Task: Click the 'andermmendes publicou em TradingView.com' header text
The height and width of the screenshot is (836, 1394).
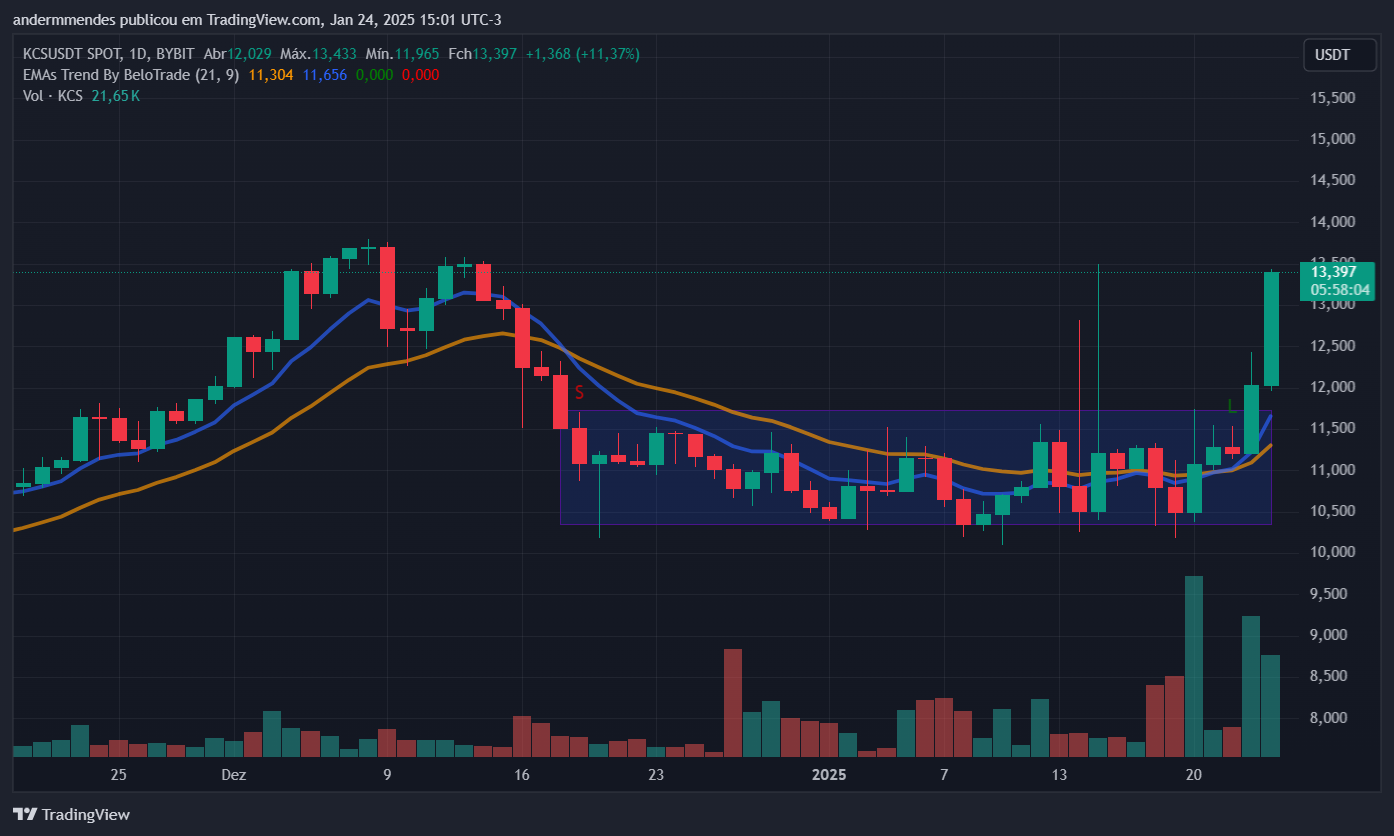Action: [167, 20]
